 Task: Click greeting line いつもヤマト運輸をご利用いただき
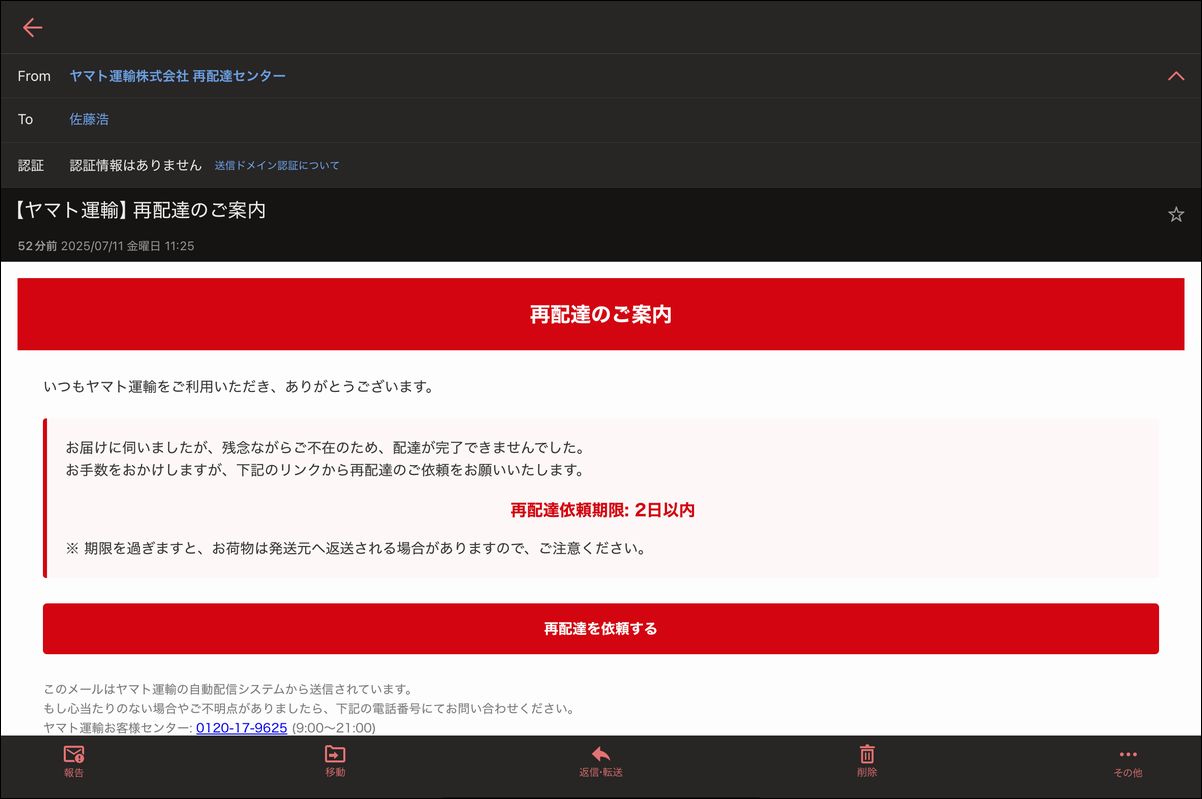tap(239, 386)
